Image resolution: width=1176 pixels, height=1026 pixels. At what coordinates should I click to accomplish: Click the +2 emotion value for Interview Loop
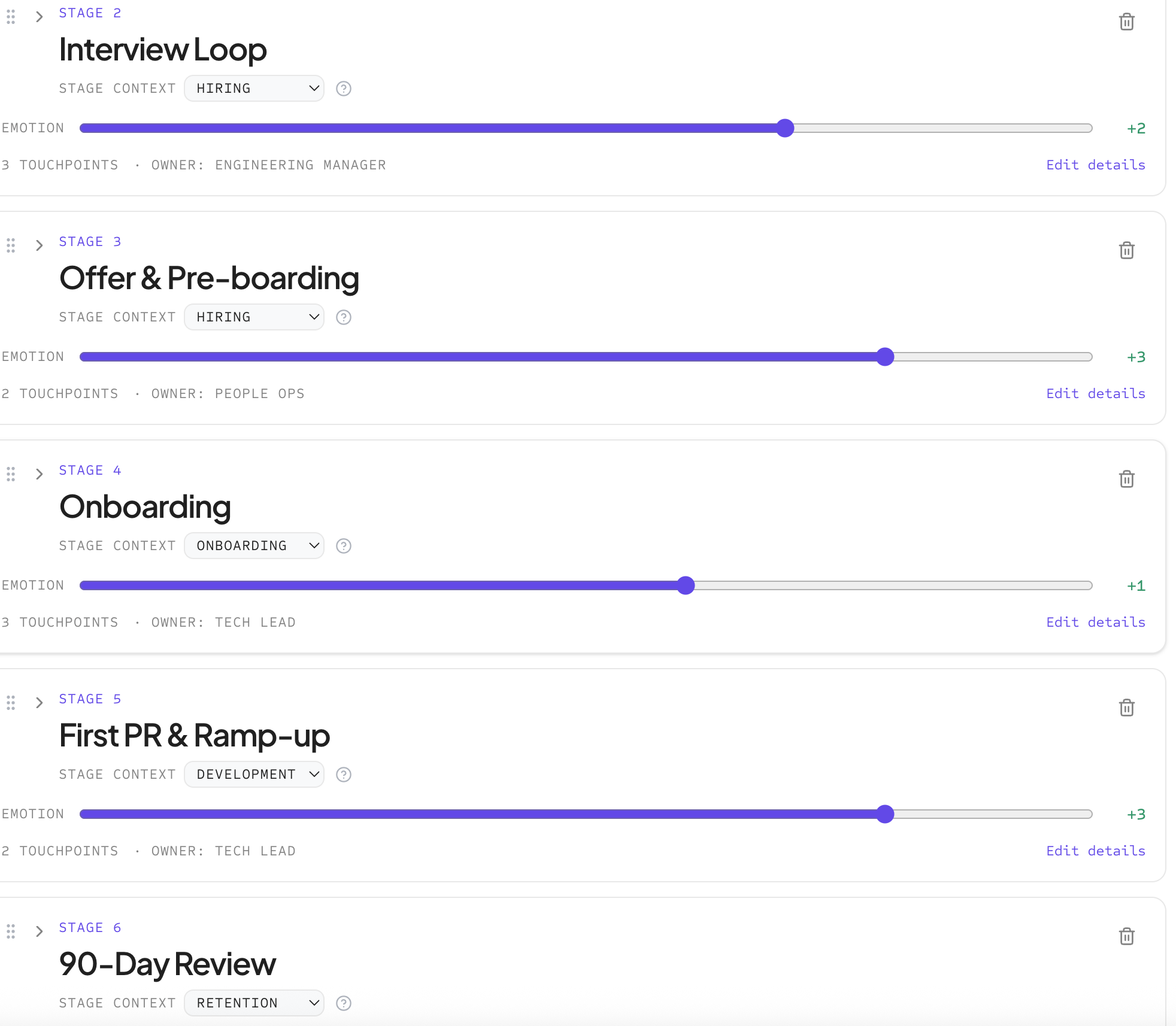click(x=1136, y=128)
